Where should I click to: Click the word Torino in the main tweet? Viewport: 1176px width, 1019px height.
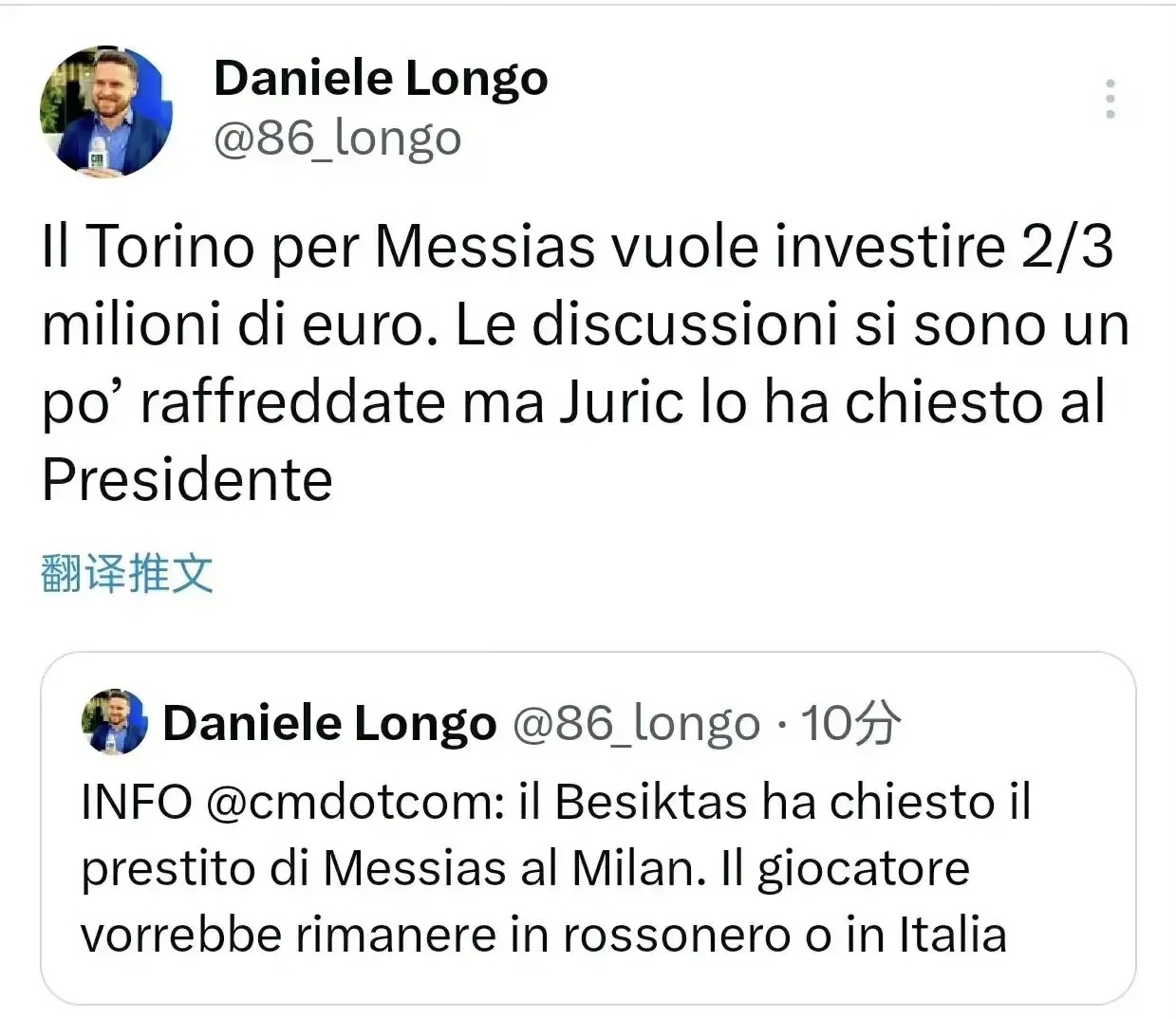tap(171, 247)
